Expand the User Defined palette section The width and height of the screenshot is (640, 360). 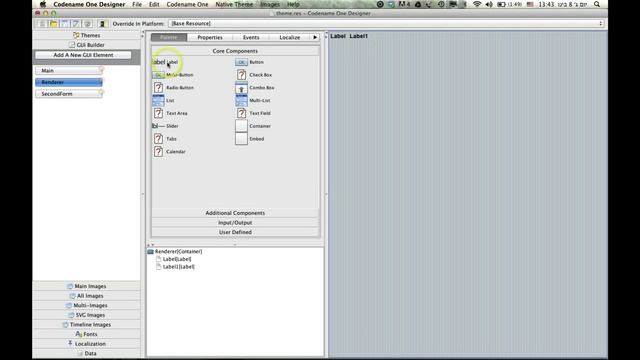point(235,232)
